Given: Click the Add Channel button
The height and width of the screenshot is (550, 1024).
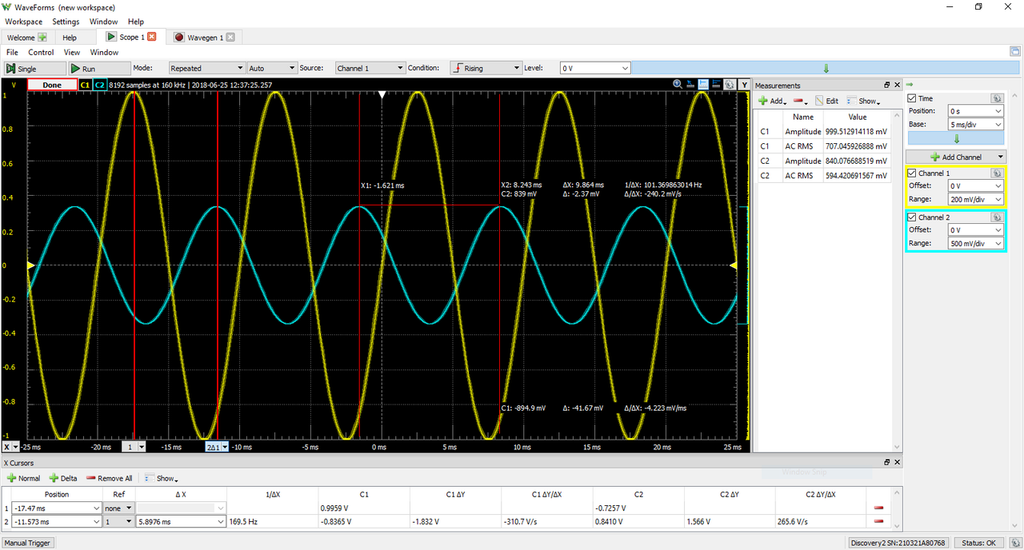Looking at the screenshot, I should (955, 157).
